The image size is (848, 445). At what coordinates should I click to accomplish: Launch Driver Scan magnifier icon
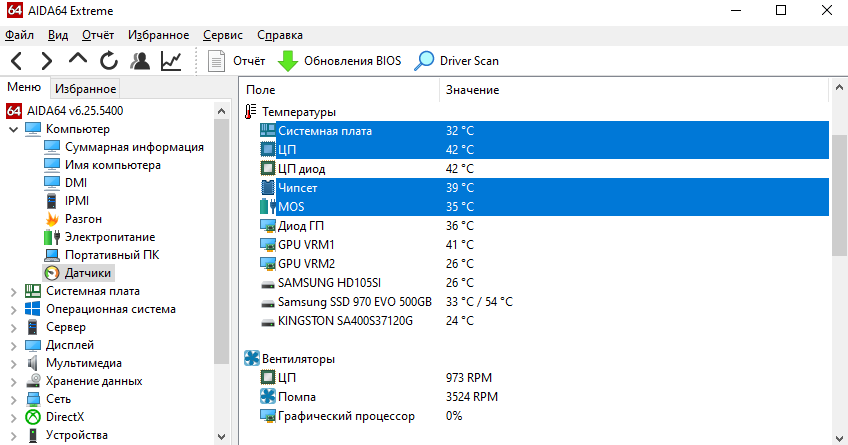pyautogui.click(x=425, y=61)
